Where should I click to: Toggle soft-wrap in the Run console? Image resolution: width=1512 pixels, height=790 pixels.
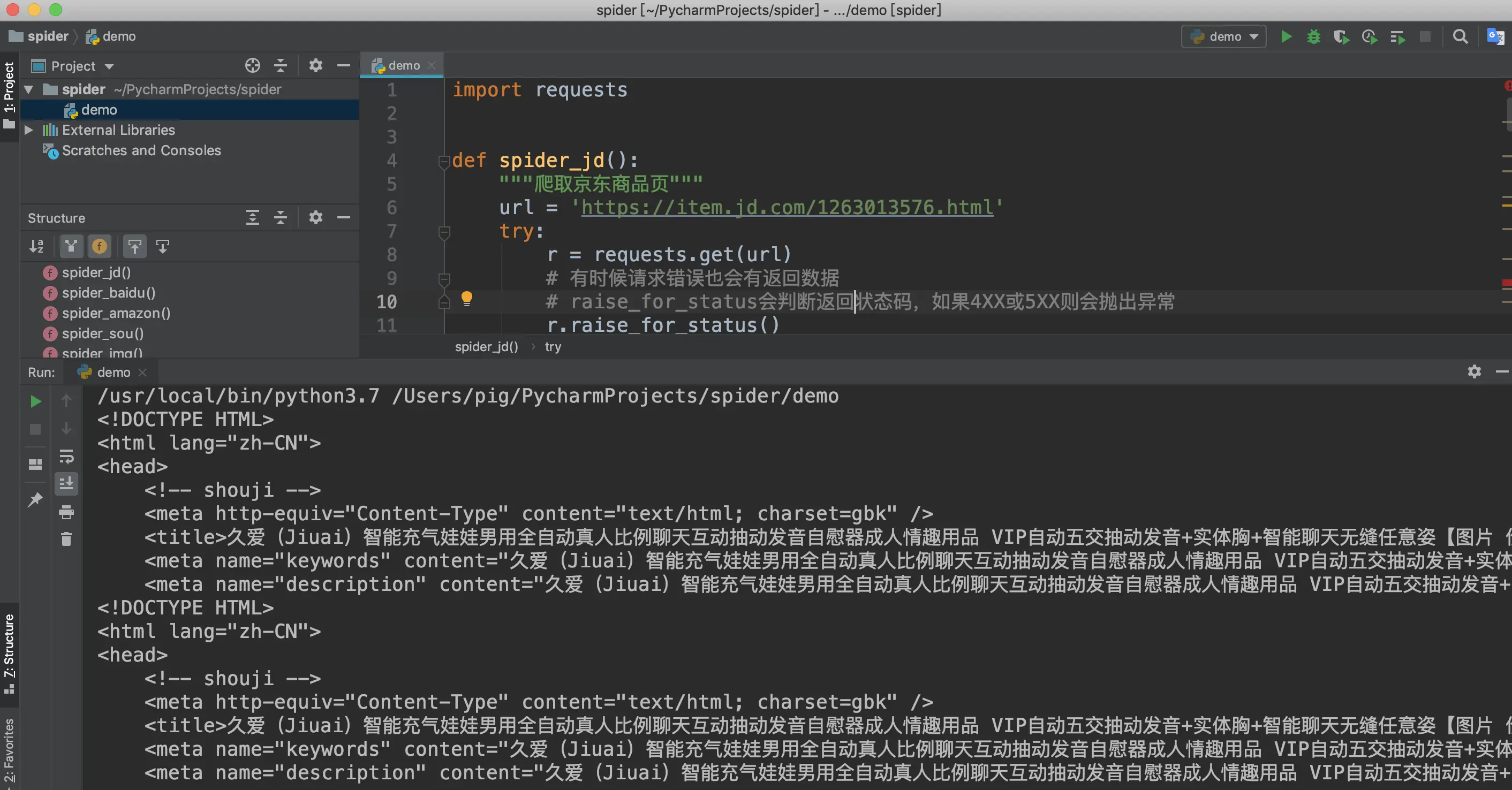(66, 456)
